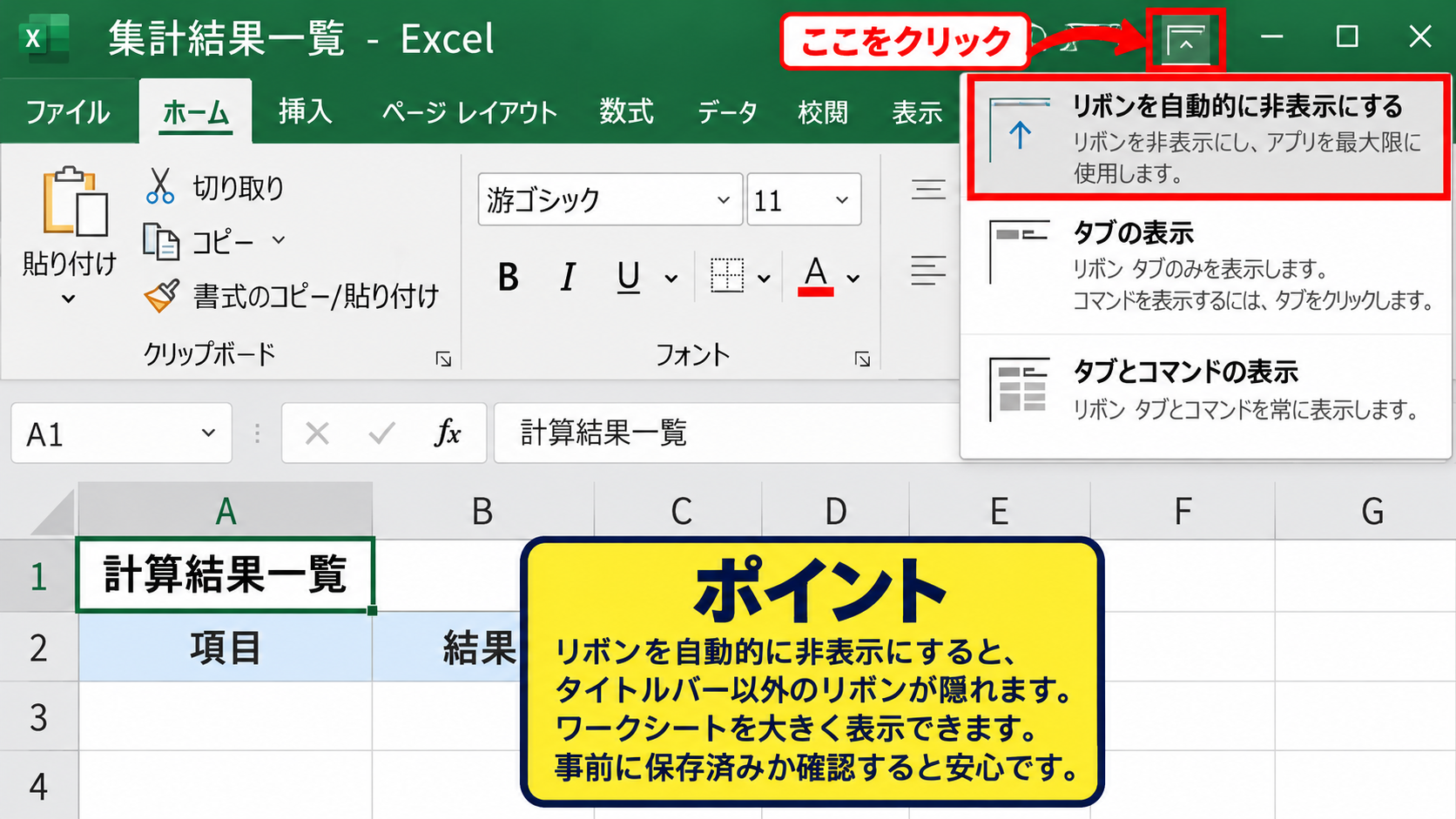The width and height of the screenshot is (1456, 819).
Task: Expand the Copy dropdown arrow
Action: [279, 239]
